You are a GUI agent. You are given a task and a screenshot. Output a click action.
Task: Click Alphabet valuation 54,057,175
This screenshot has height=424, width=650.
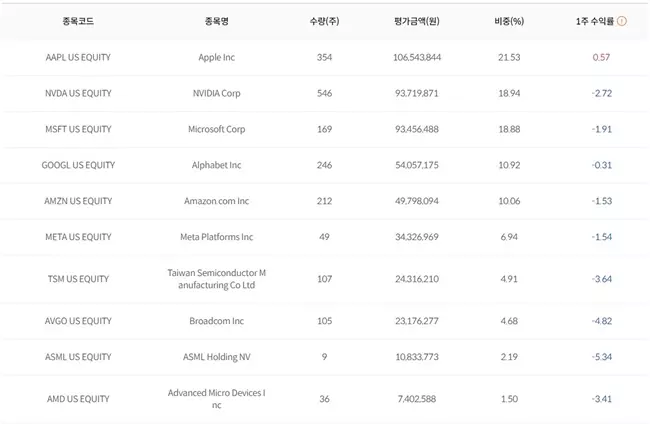click(x=417, y=165)
